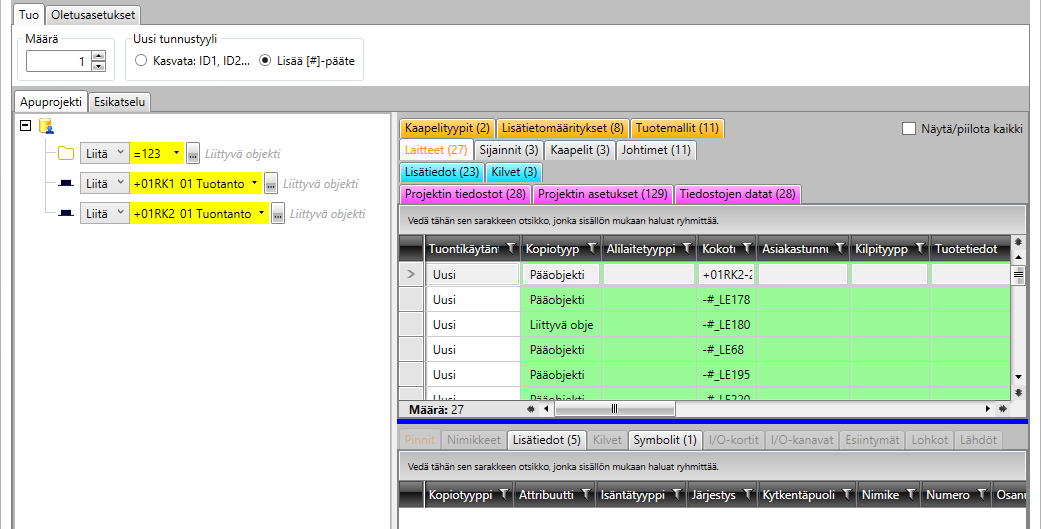Click the yellow folder icon beside =123
The height and width of the screenshot is (529, 1041).
(x=65, y=154)
